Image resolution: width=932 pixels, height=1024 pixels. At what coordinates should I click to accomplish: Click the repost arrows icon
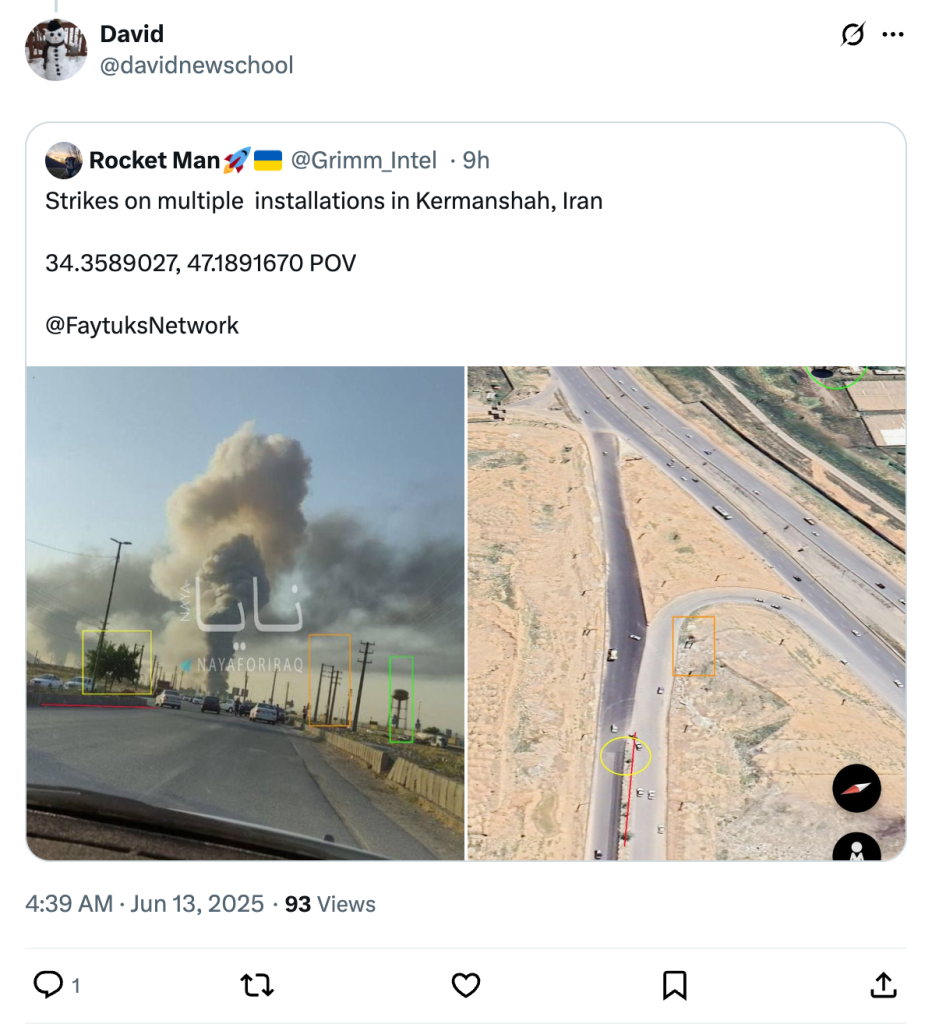coord(257,985)
